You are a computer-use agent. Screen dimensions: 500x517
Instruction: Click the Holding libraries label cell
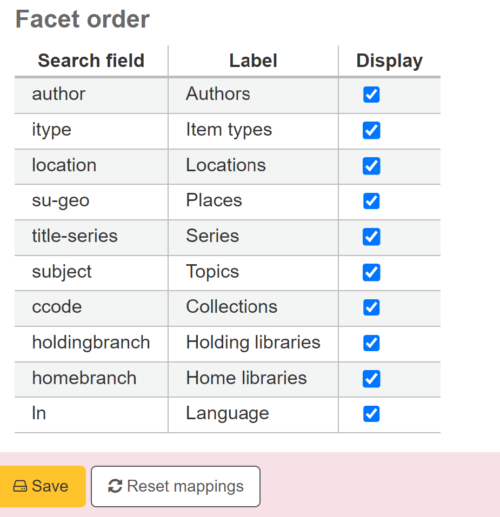253,343
